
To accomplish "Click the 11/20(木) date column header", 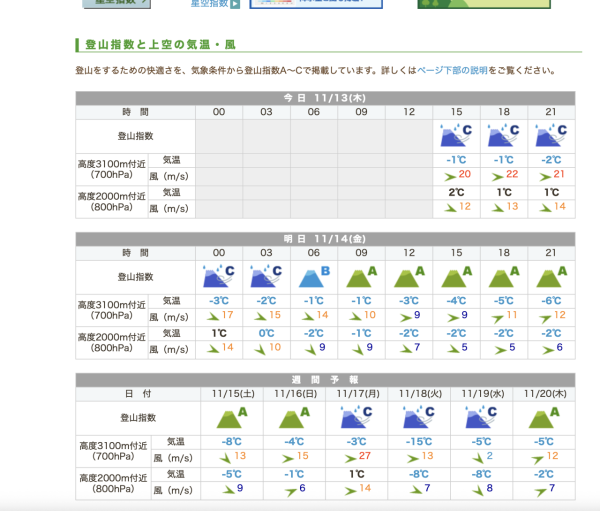I will click(x=545, y=394).
